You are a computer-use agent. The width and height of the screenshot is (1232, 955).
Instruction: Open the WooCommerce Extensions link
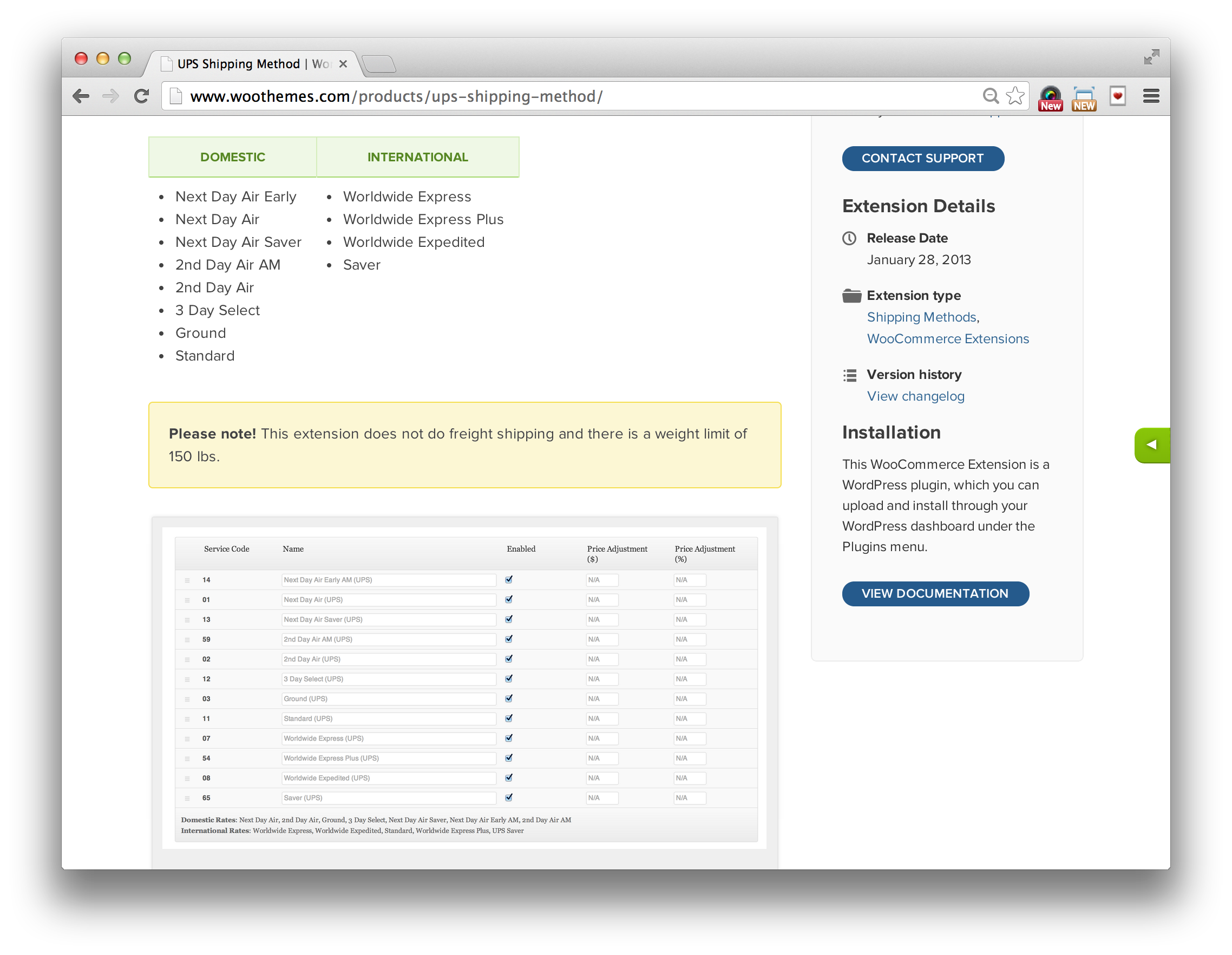click(x=948, y=339)
